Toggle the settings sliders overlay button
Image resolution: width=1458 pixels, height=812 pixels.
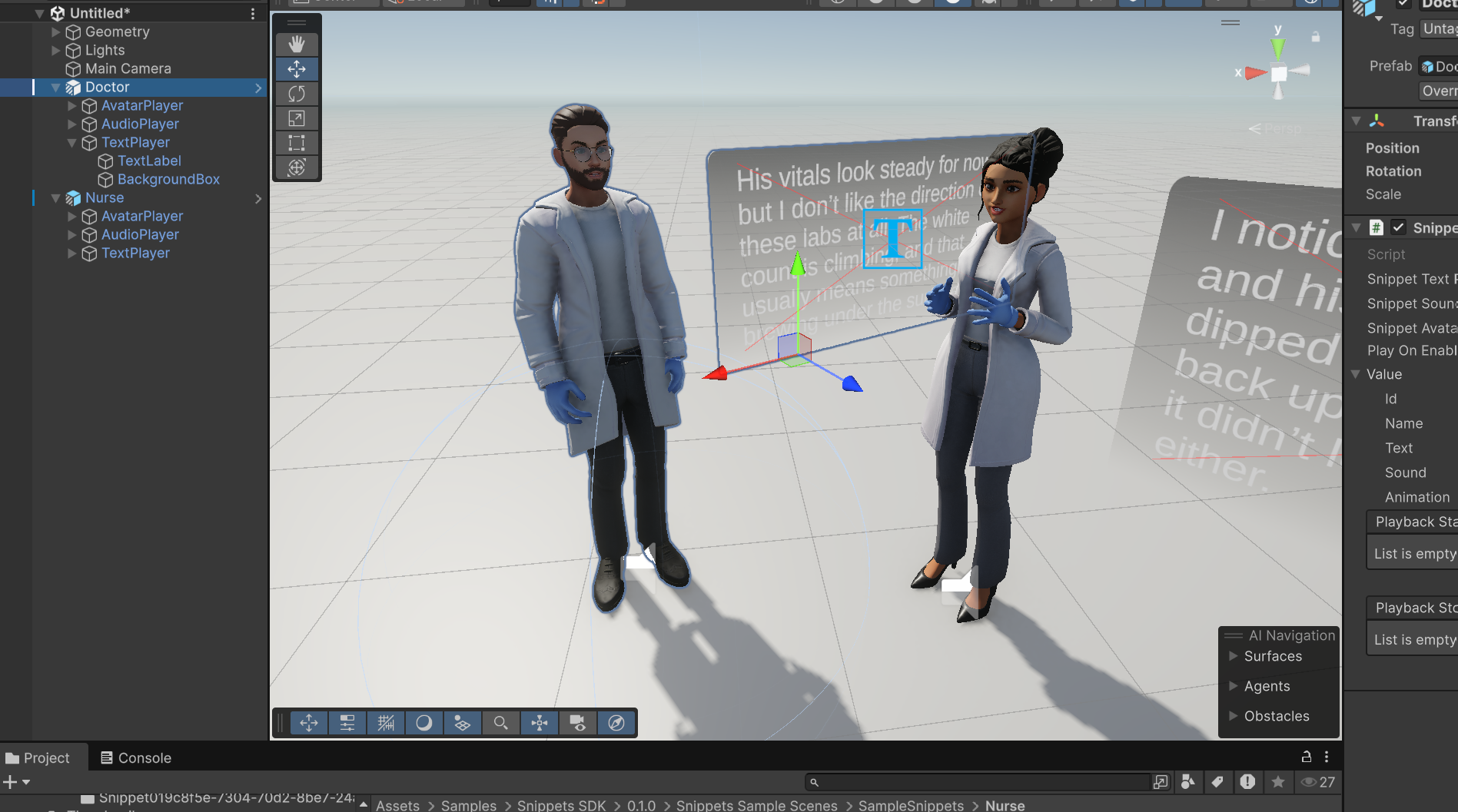pyautogui.click(x=347, y=723)
